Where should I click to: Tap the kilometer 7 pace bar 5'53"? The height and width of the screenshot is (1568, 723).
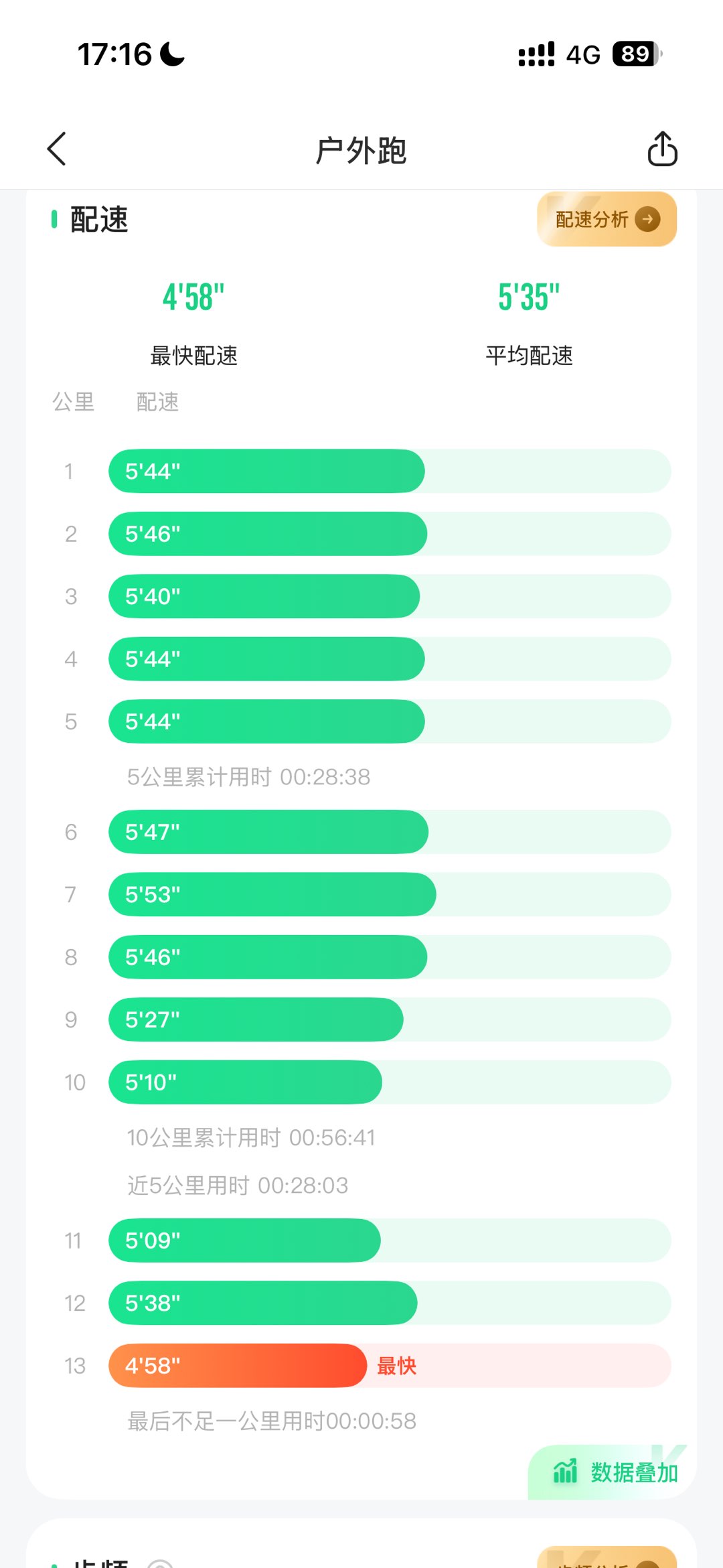click(x=272, y=895)
